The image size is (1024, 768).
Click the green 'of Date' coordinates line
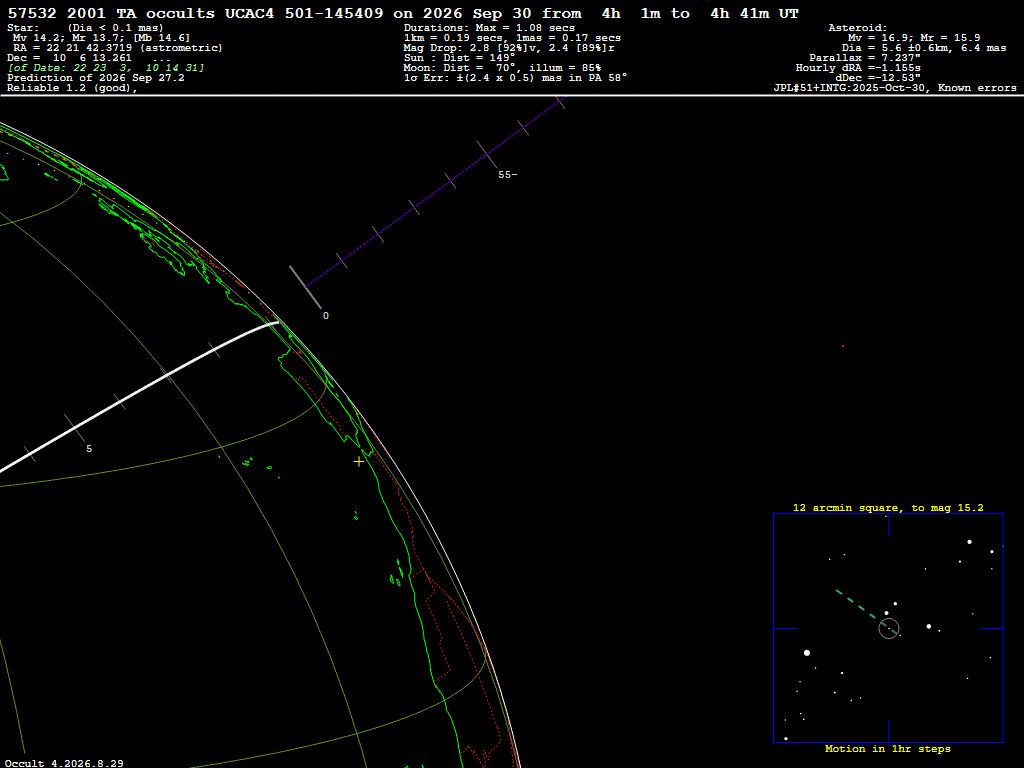point(106,68)
